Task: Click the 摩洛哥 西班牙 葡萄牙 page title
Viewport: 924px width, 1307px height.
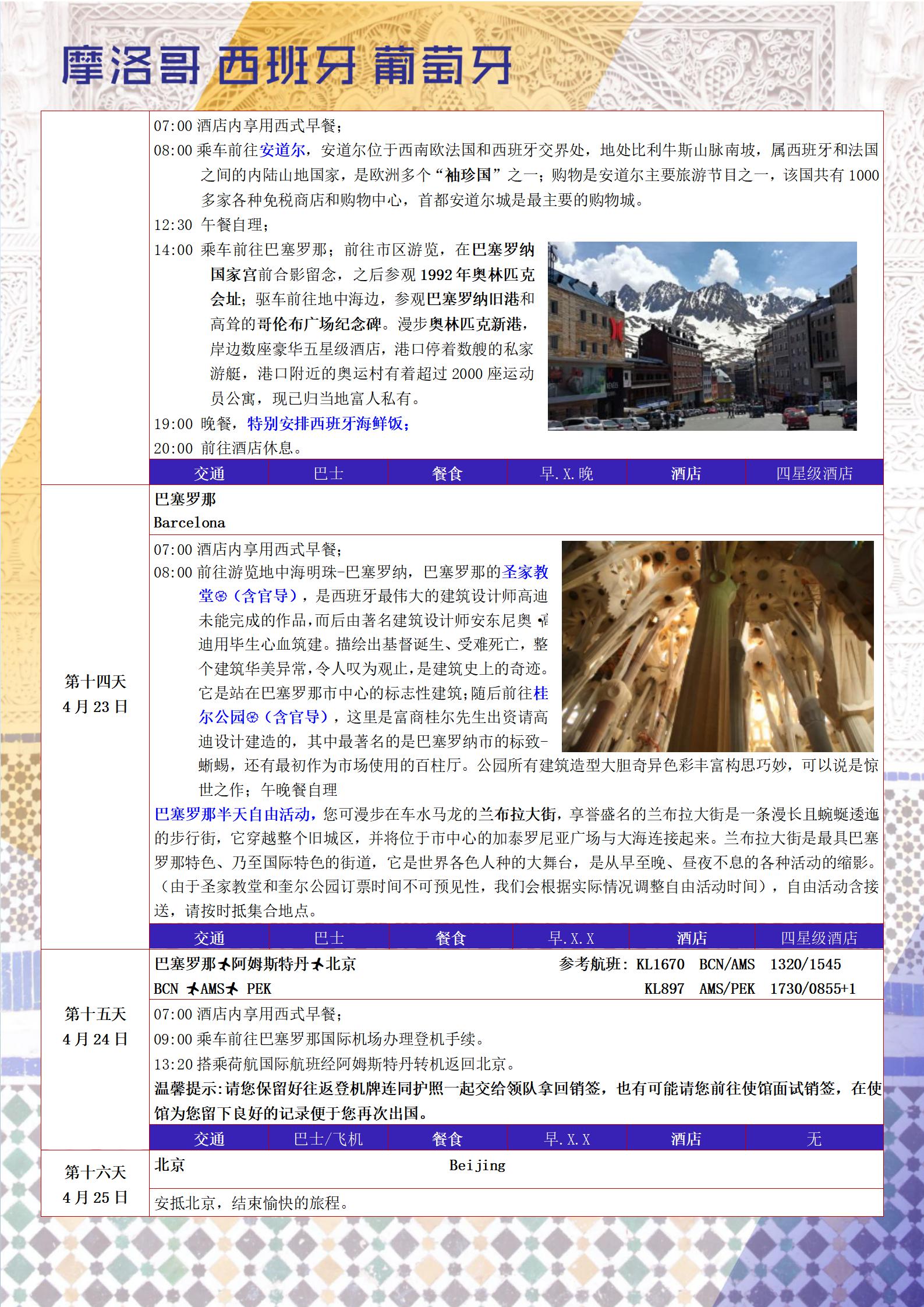Action: 286,66
